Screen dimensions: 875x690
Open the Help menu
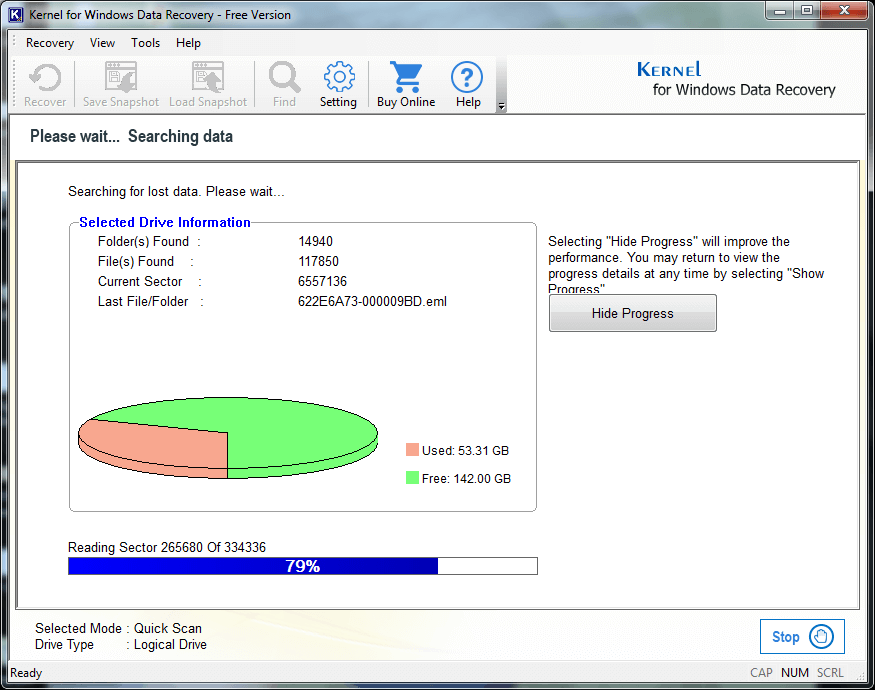[188, 43]
